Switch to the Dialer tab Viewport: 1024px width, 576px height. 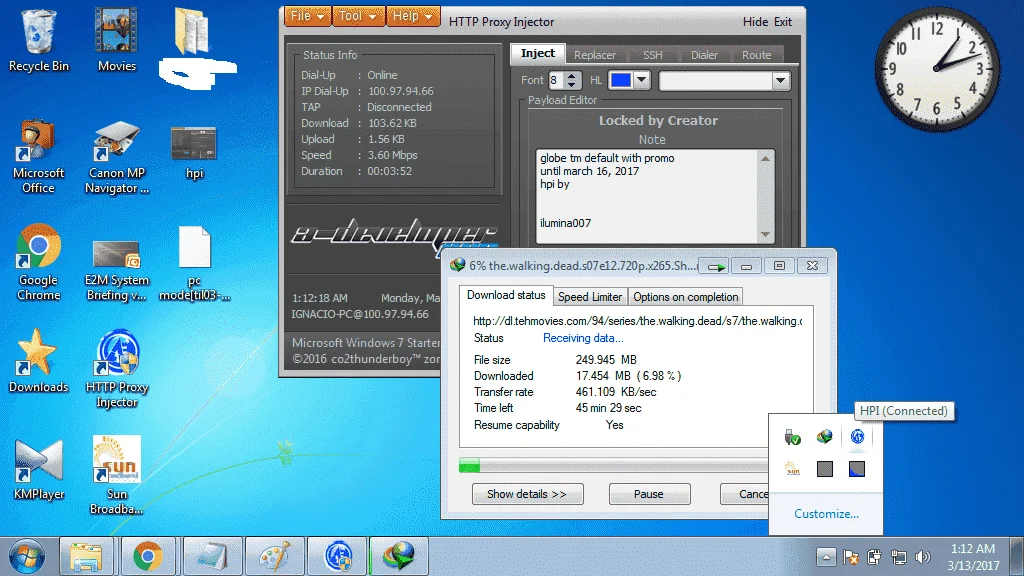704,55
